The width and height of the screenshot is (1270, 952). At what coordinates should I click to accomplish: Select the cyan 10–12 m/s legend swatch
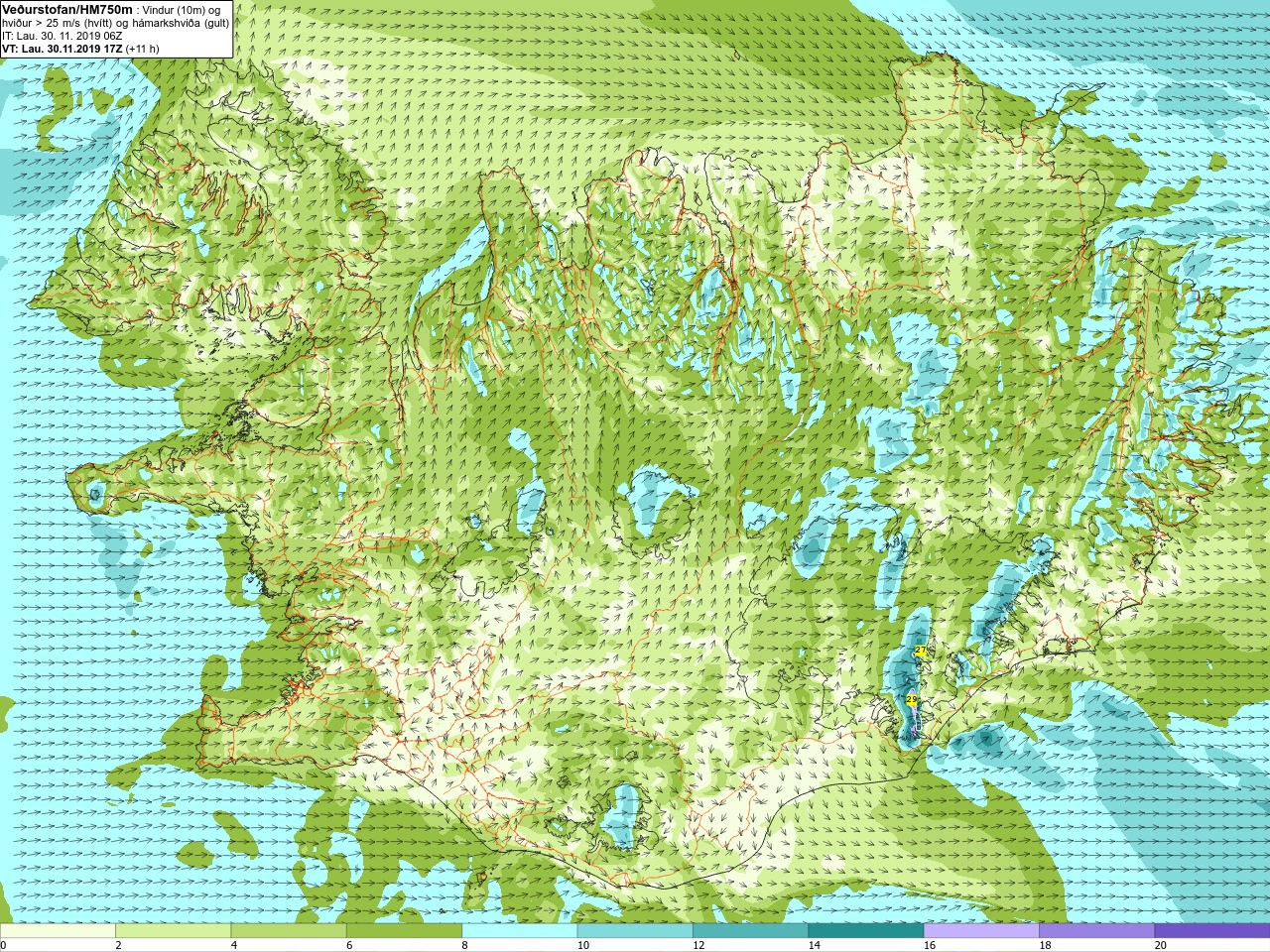tap(635, 931)
